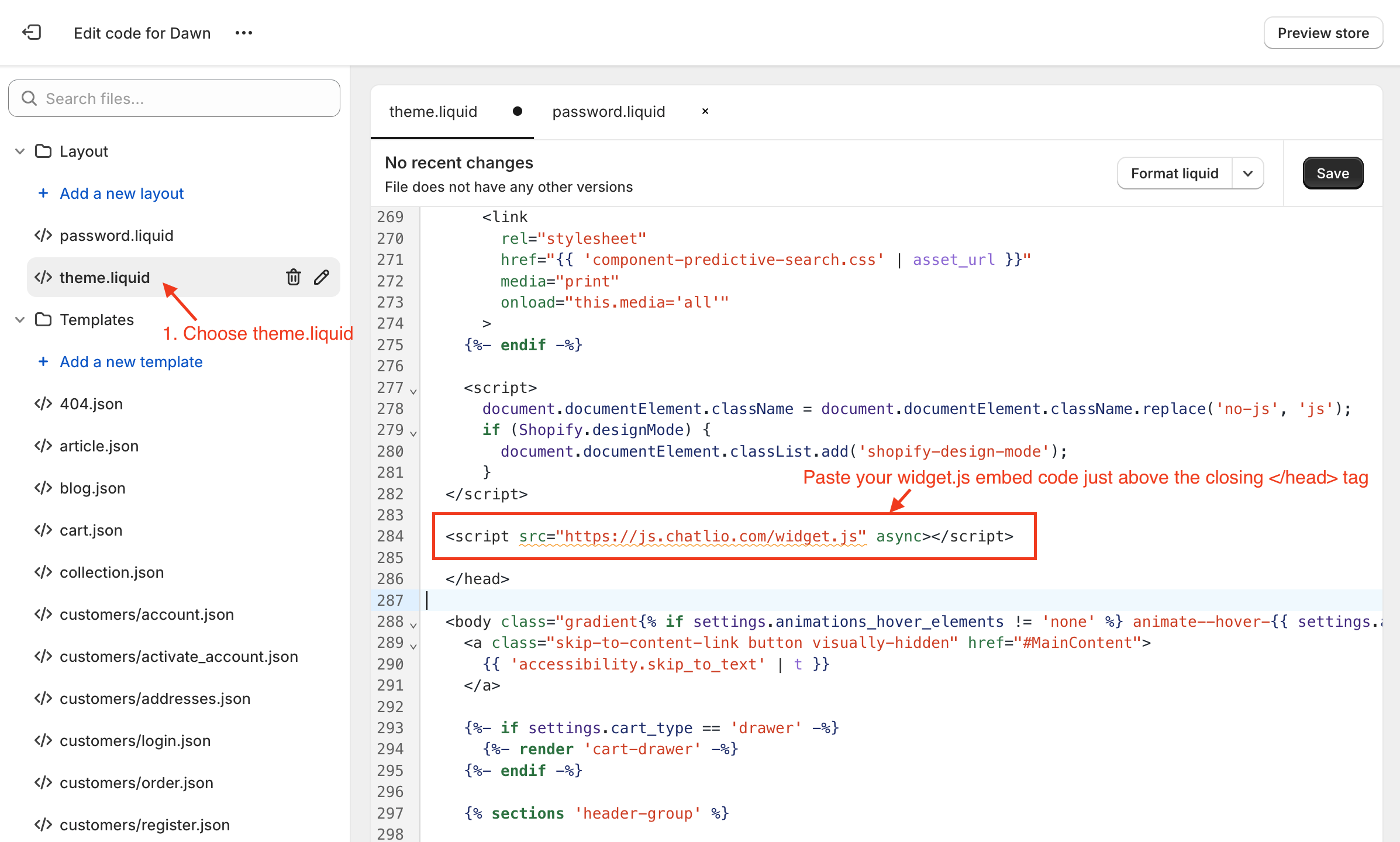Screen dimensions: 1400x842
Task: Click code icon beside customers/order.json
Action: point(43,782)
